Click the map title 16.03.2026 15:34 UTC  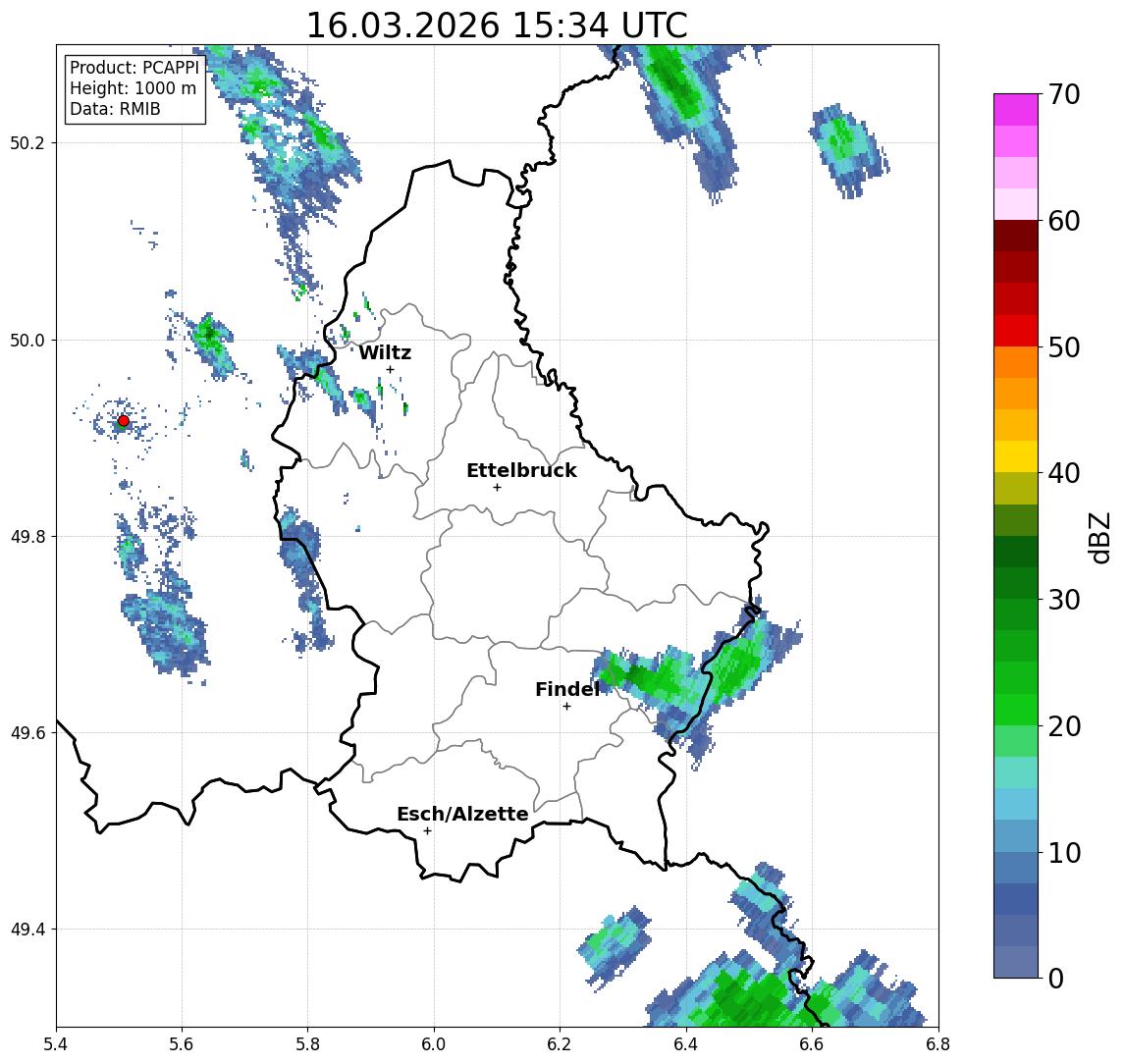(497, 26)
